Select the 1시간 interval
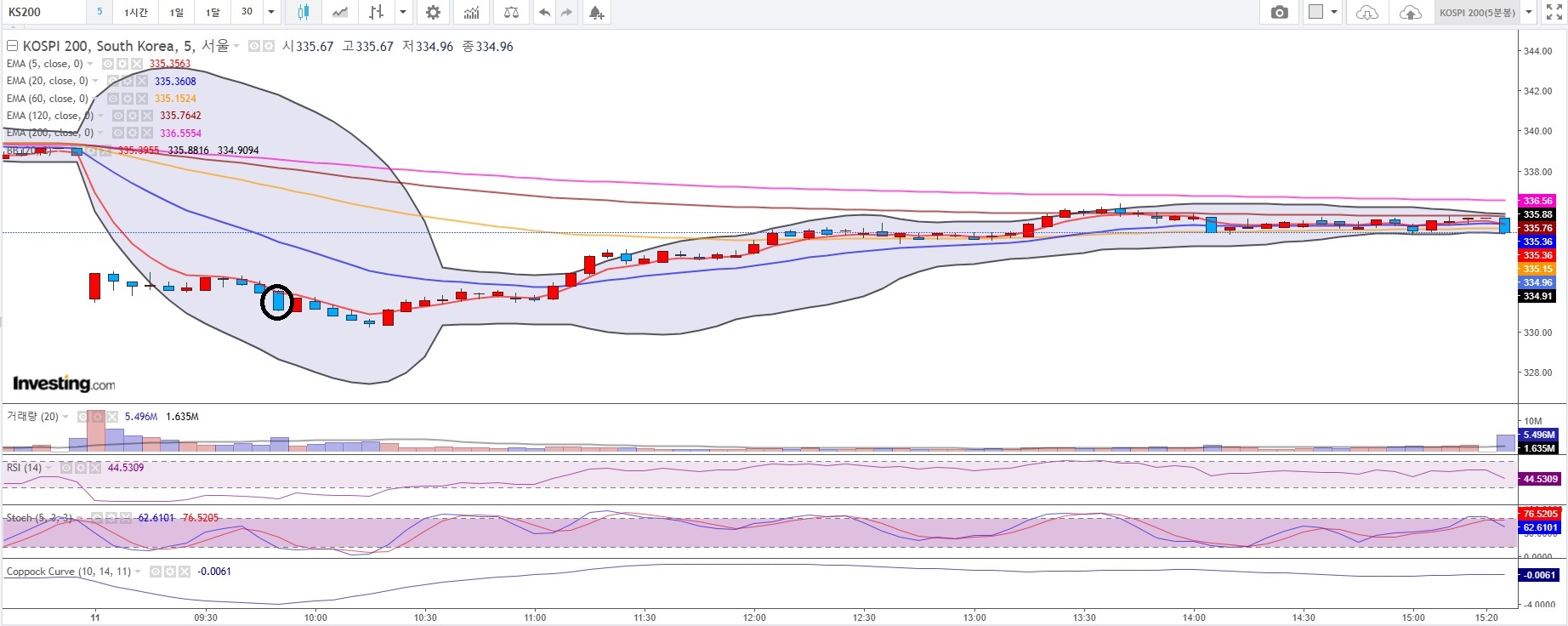Image resolution: width=1568 pixels, height=626 pixels. pyautogui.click(x=136, y=12)
